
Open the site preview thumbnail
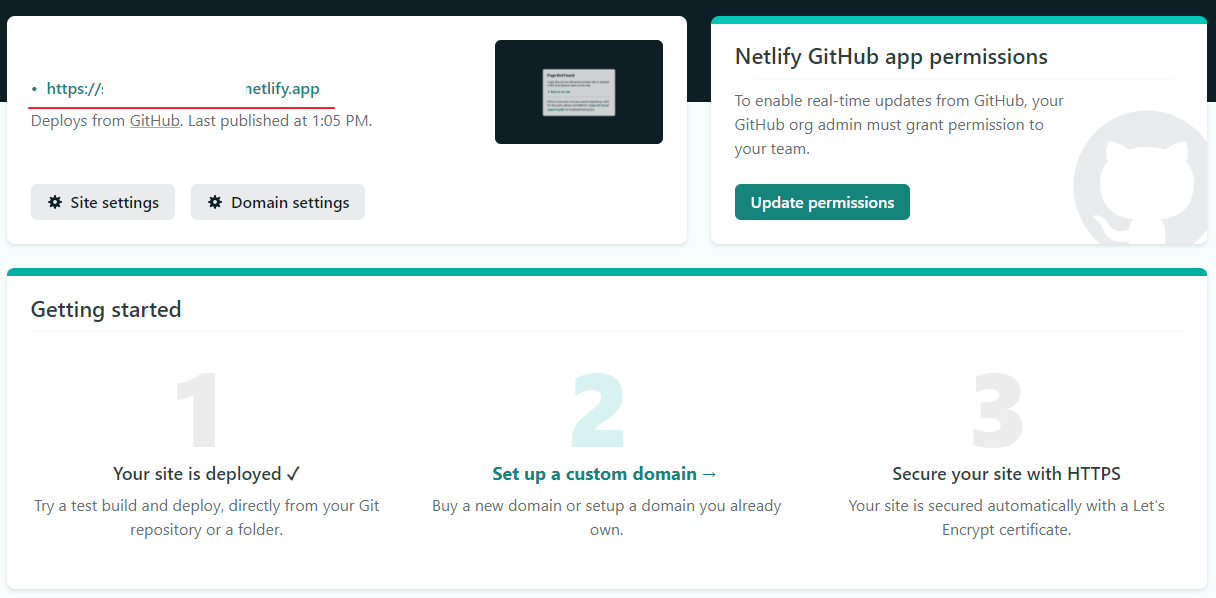point(579,92)
